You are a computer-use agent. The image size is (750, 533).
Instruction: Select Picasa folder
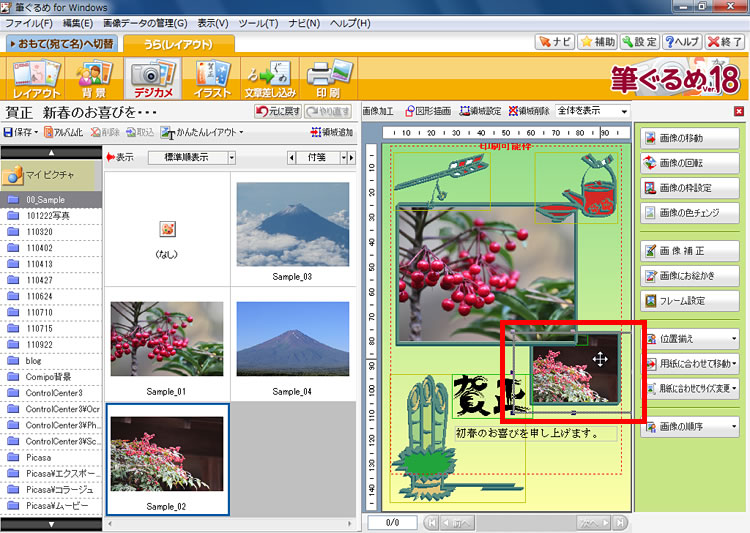tap(51, 457)
